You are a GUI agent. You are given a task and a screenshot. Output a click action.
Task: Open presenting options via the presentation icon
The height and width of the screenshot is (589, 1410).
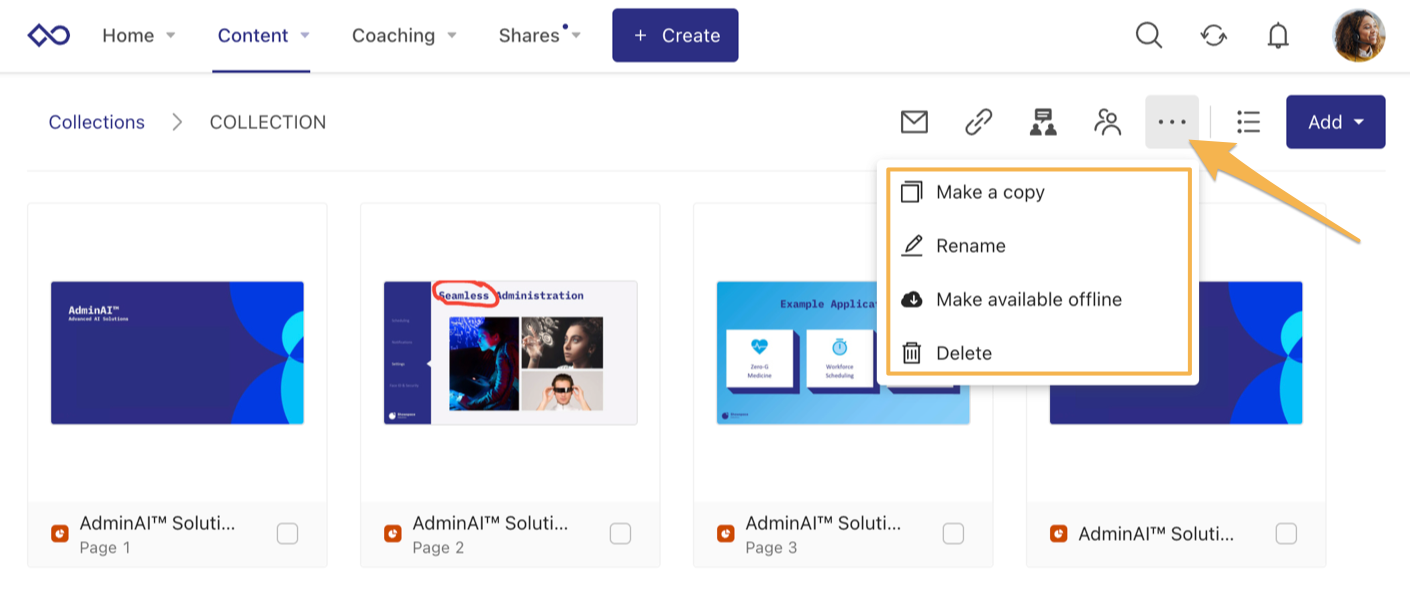point(1043,122)
